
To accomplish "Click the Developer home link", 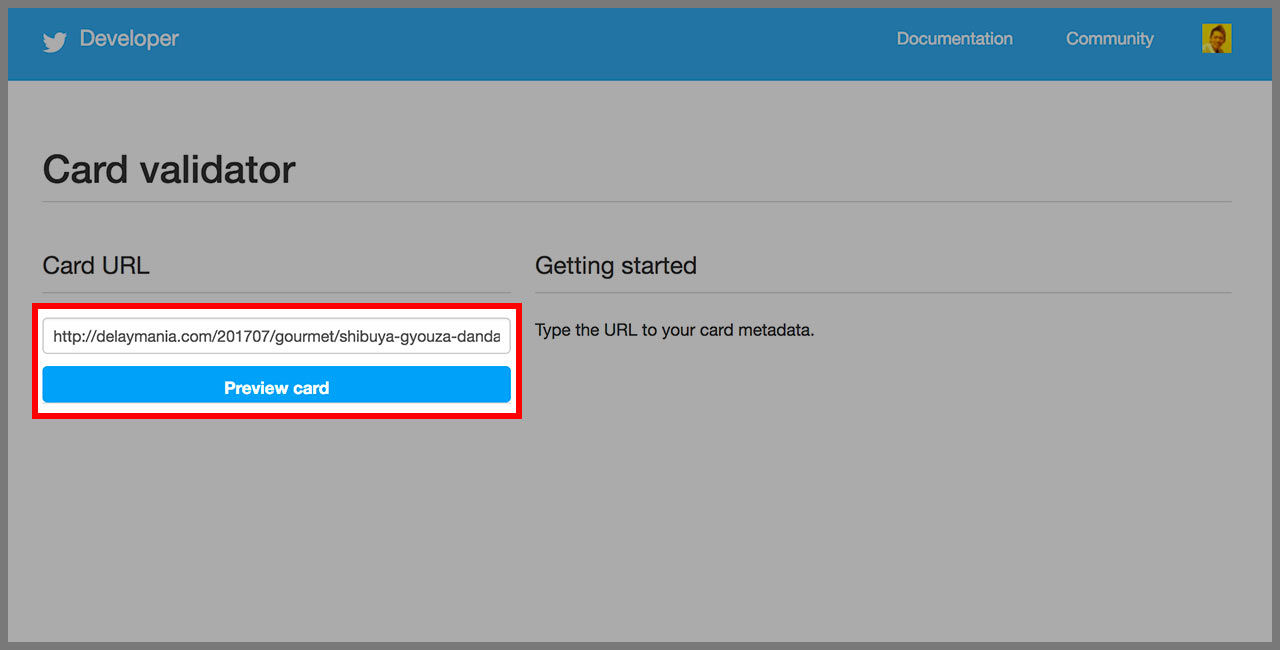I will pos(129,39).
